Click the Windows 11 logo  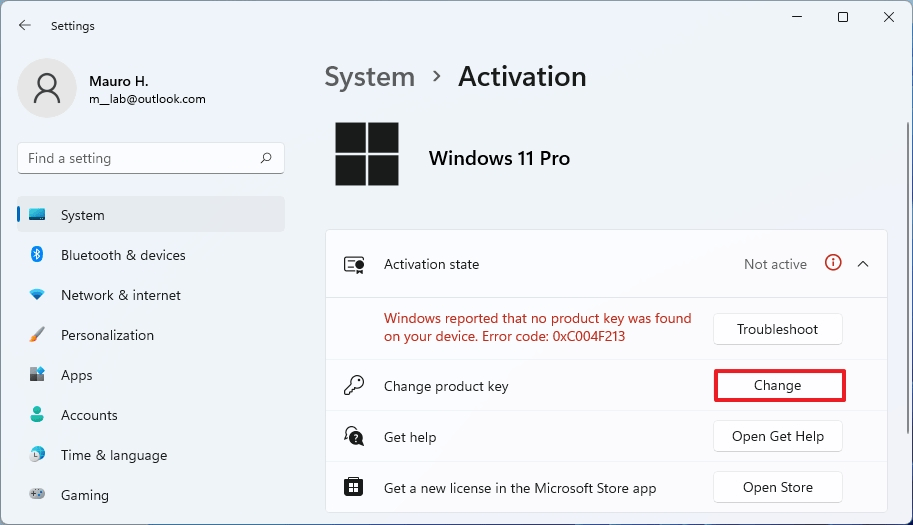366,154
